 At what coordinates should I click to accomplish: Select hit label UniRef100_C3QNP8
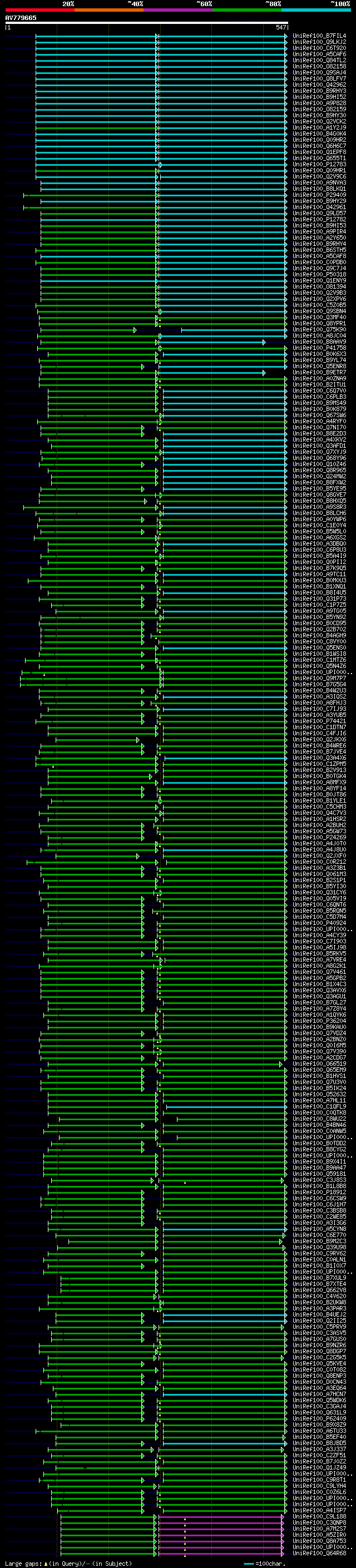tap(319, 1523)
